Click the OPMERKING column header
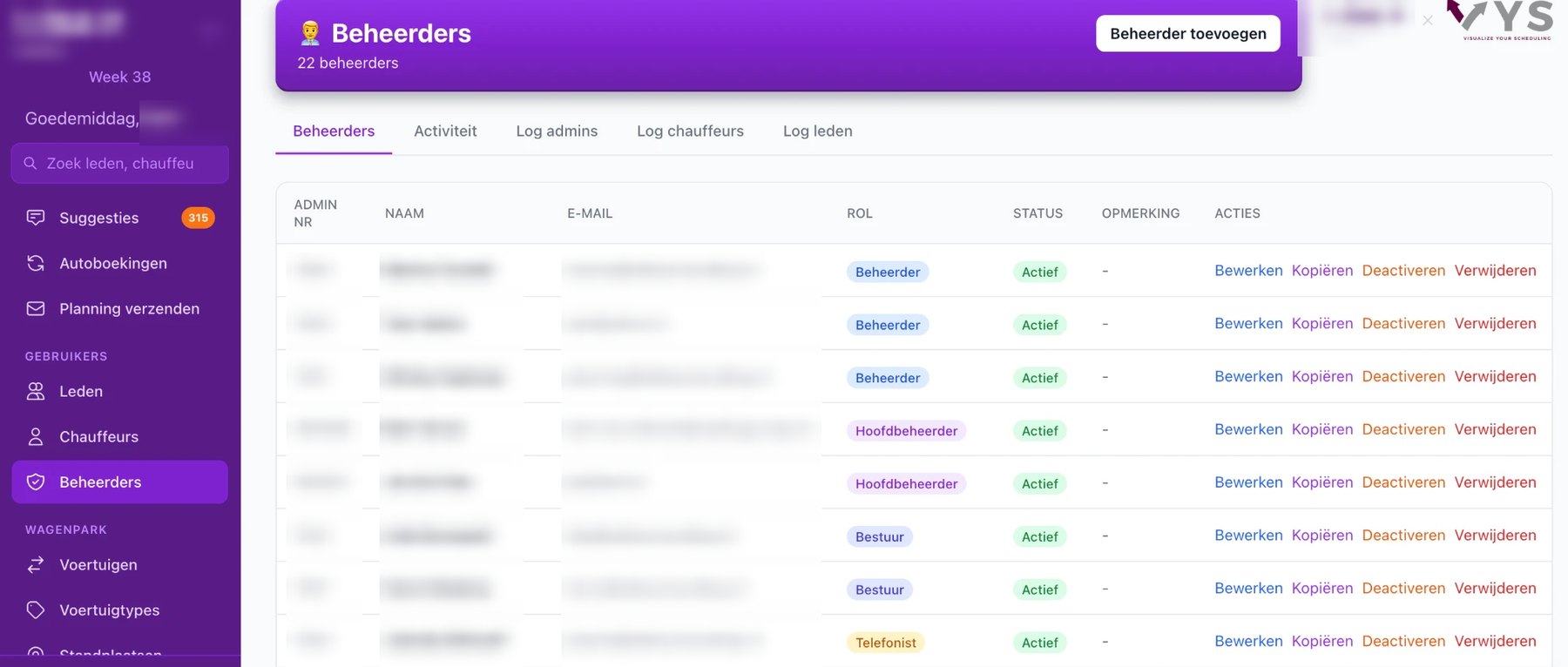Viewport: 1568px width, 667px height. pyautogui.click(x=1140, y=213)
